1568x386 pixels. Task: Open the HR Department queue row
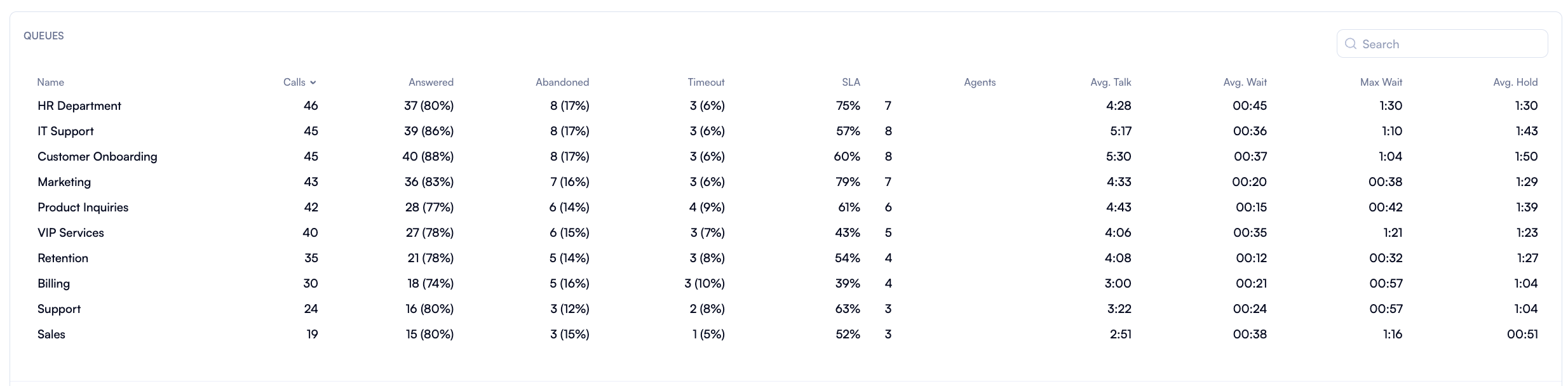click(x=79, y=106)
